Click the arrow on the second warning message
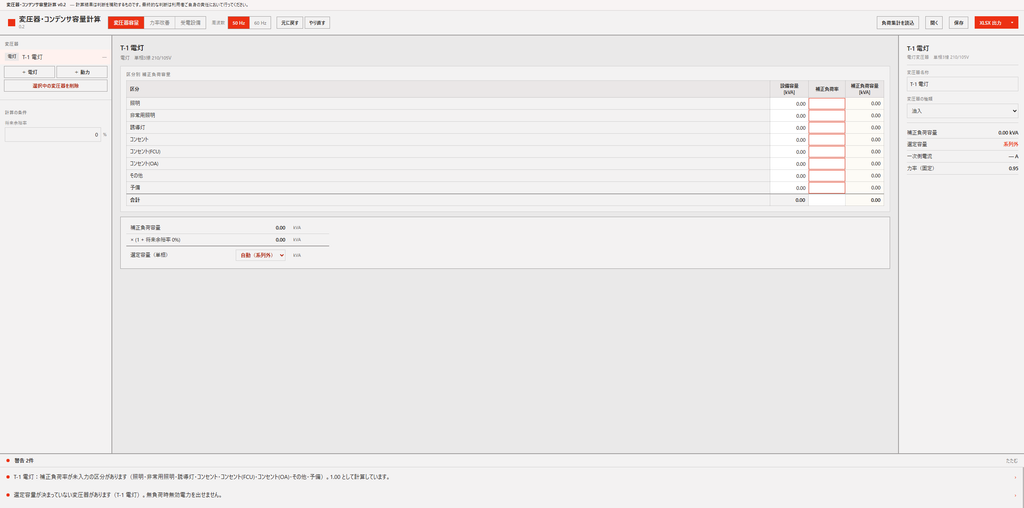1024x508 pixels. tap(1015, 495)
